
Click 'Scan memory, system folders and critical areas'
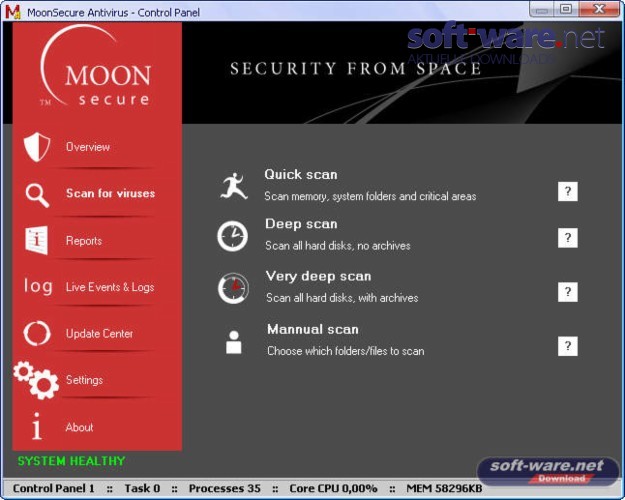click(370, 196)
